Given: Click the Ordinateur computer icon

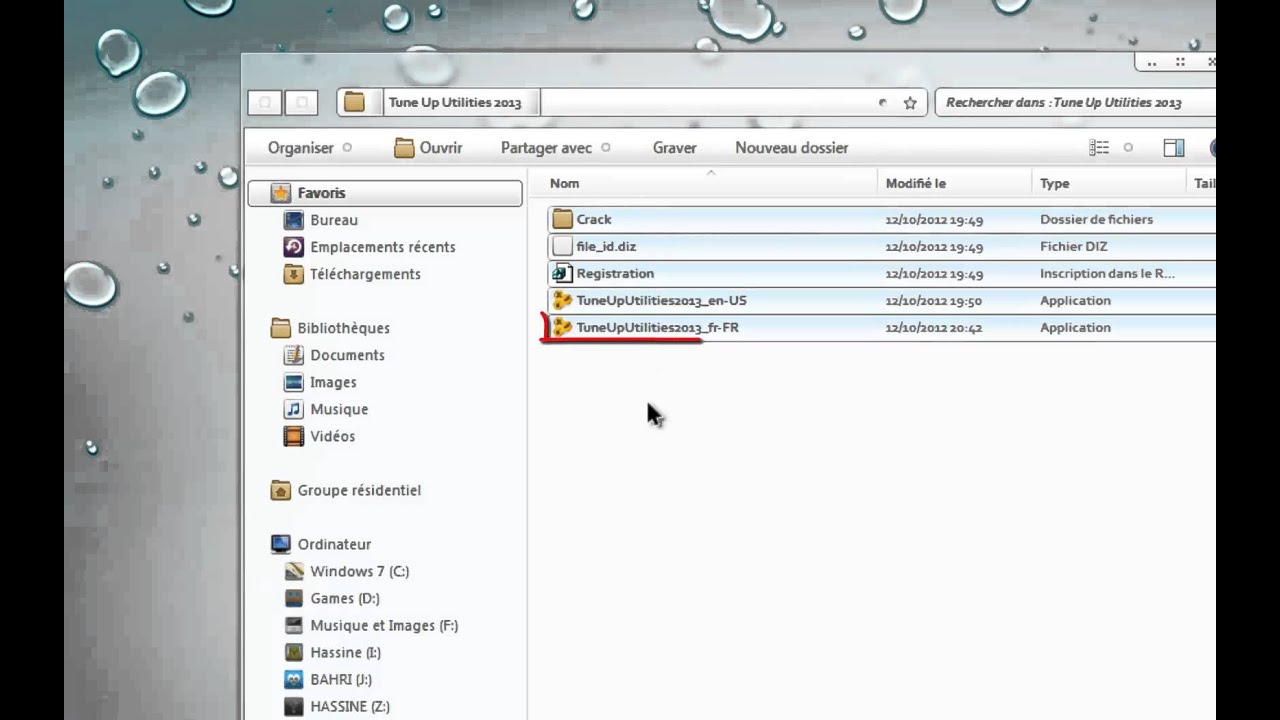Looking at the screenshot, I should tap(281, 544).
